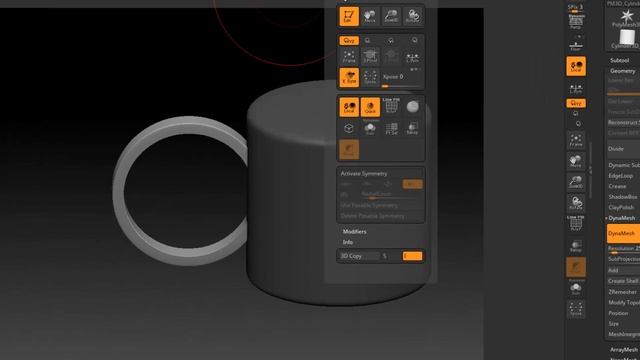
Task: Click the Frame icon on the right shelf
Action: coord(576,140)
